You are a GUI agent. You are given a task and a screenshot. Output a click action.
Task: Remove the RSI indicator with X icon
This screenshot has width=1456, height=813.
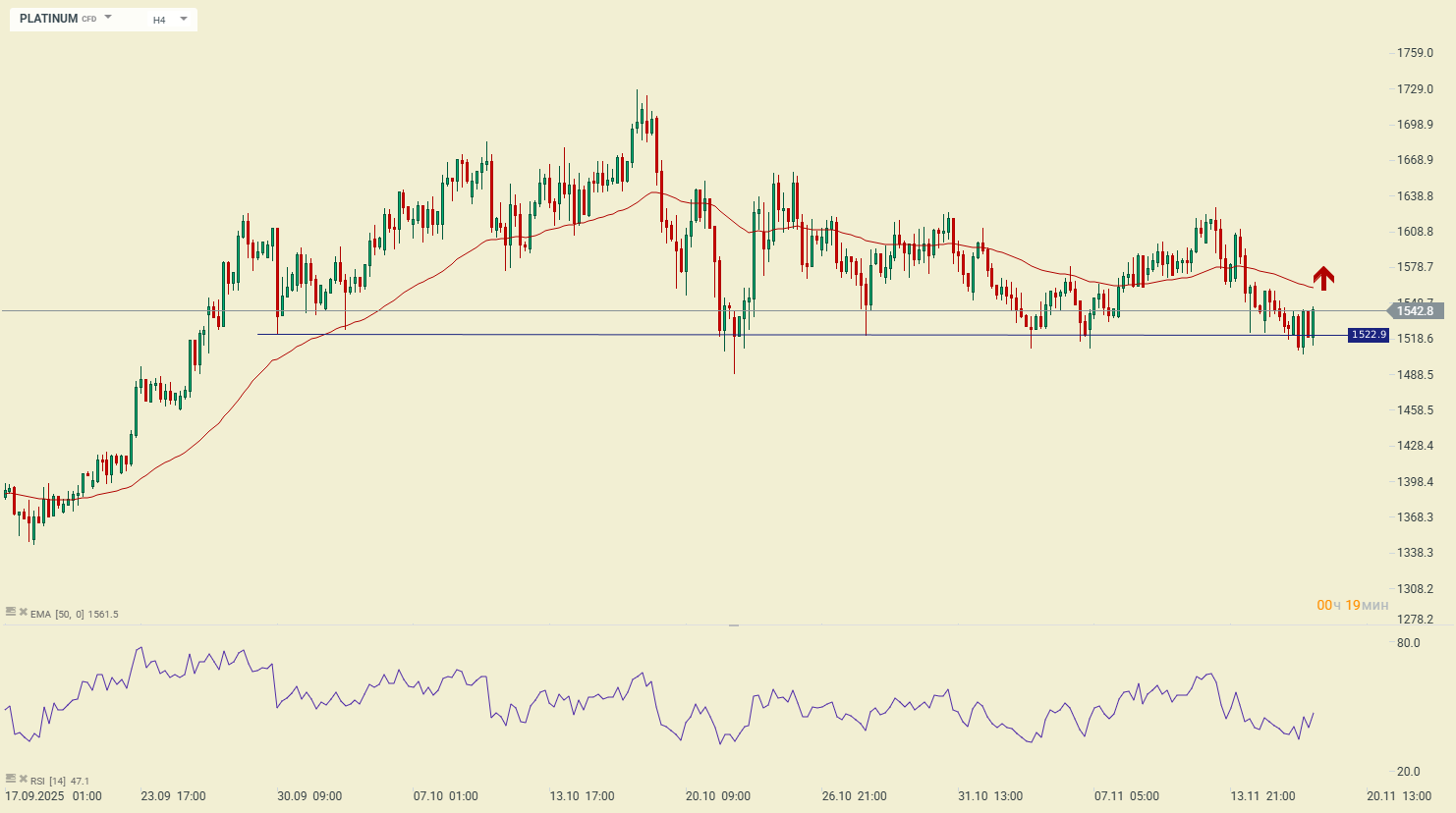pyautogui.click(x=23, y=779)
